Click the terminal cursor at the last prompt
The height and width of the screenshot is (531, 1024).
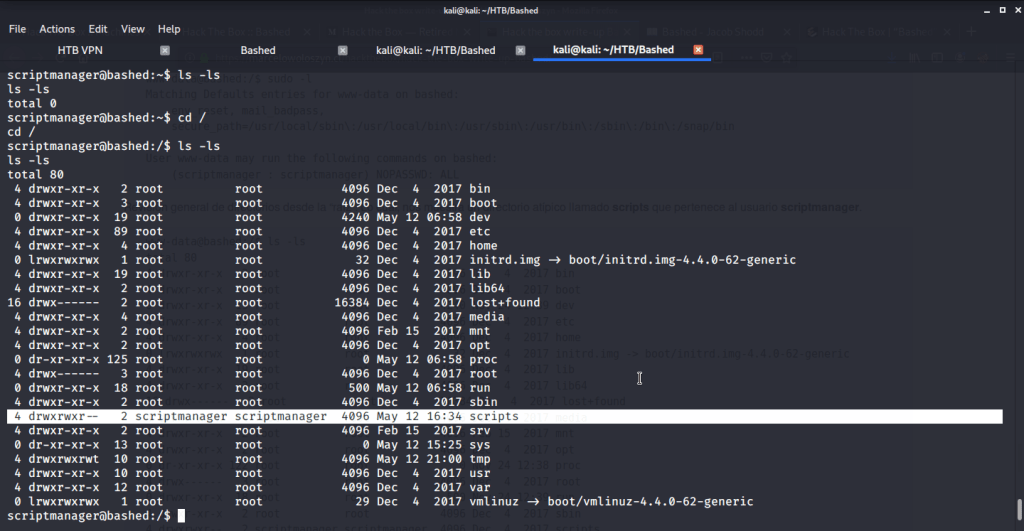coord(181,515)
